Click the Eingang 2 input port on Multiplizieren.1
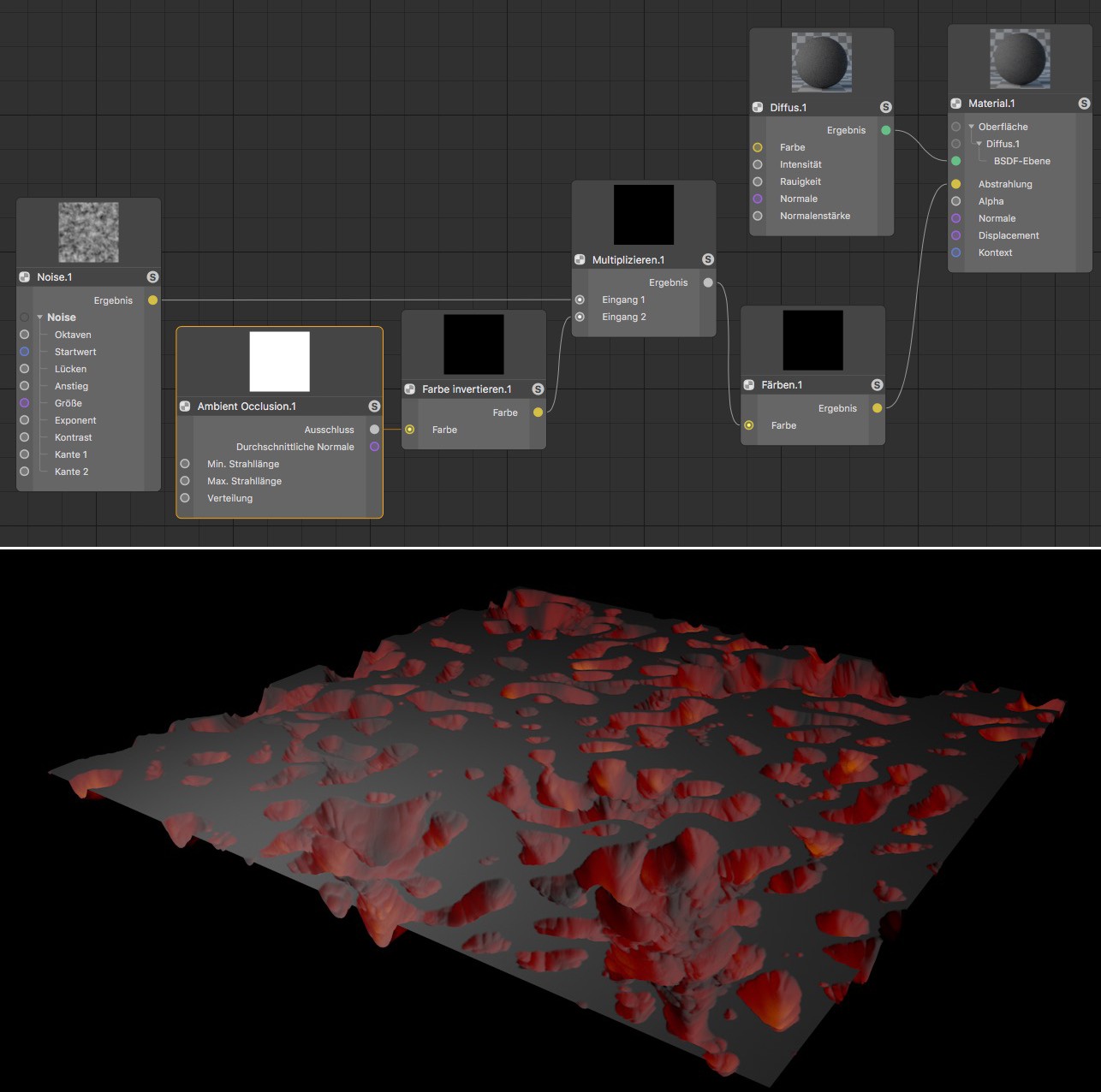Viewport: 1101px width, 1092px height. 580,317
